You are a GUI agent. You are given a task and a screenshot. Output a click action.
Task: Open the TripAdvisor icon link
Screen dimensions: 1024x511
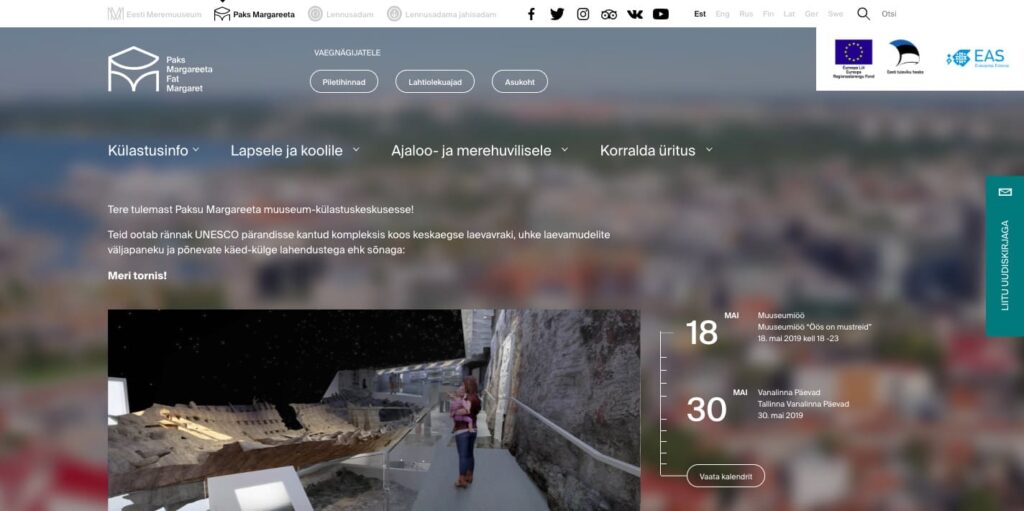[x=609, y=14]
